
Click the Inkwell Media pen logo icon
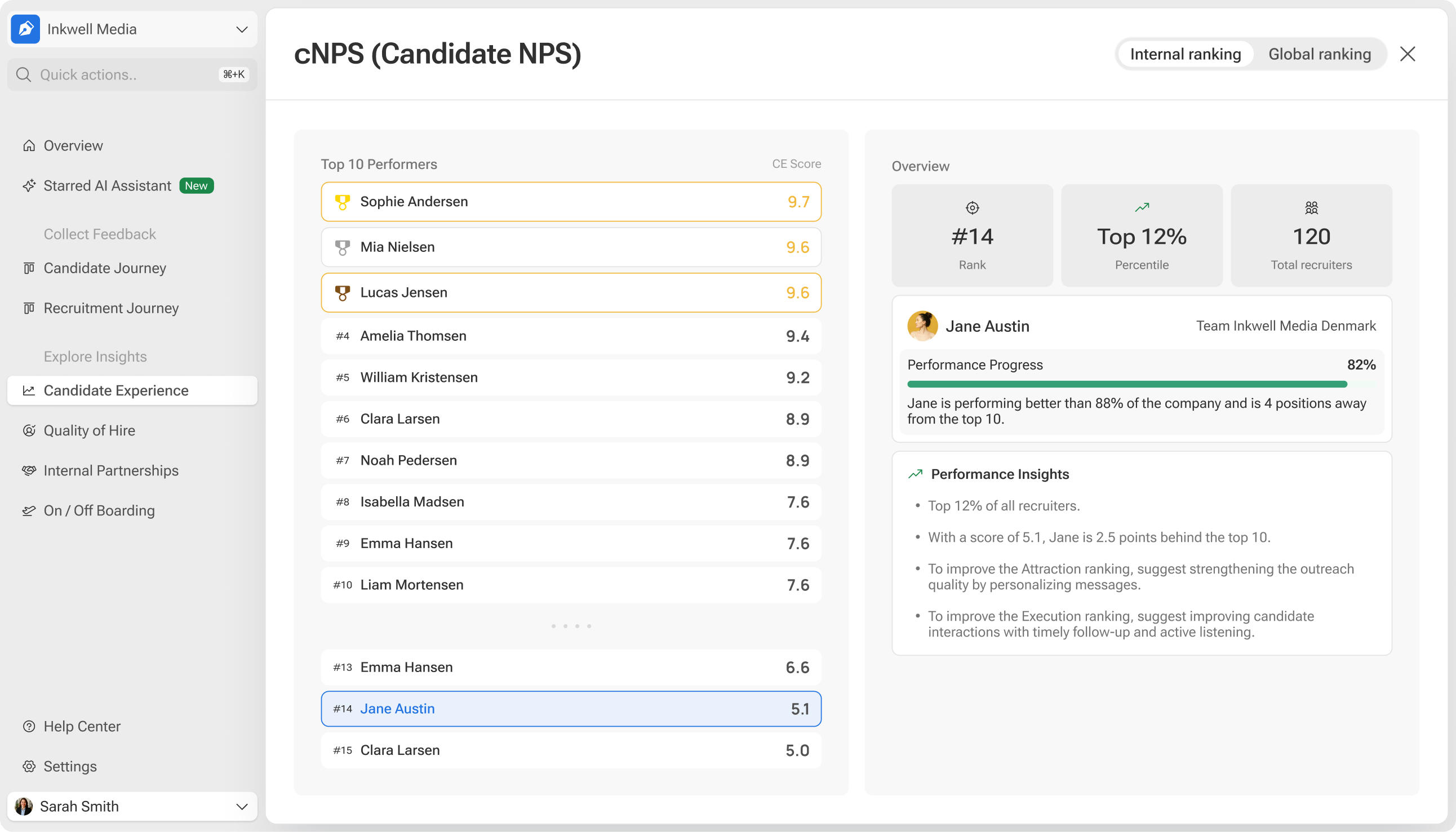(25, 29)
